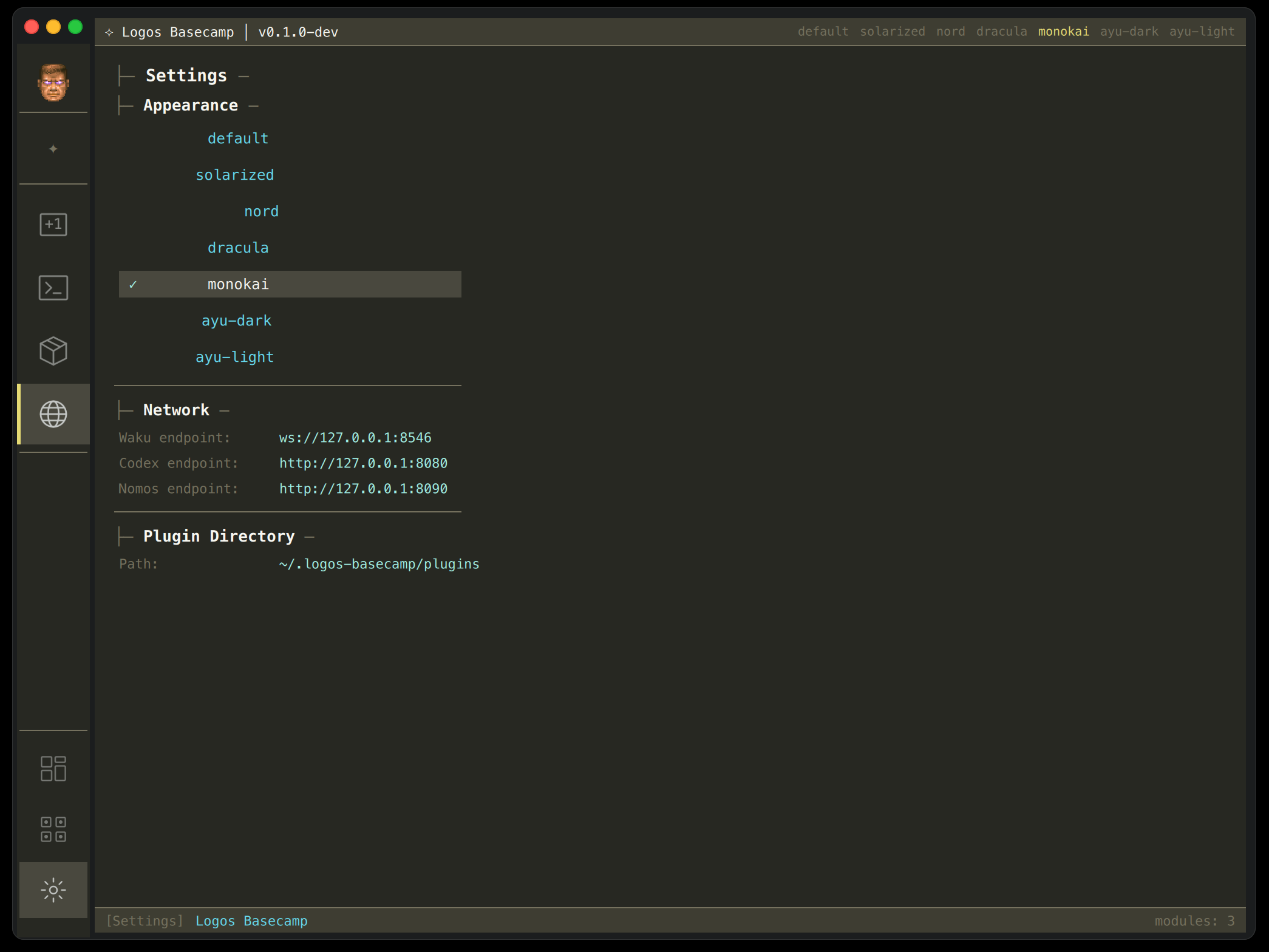The width and height of the screenshot is (1269, 952).
Task: Click the plugin directory path value
Action: coord(379,564)
